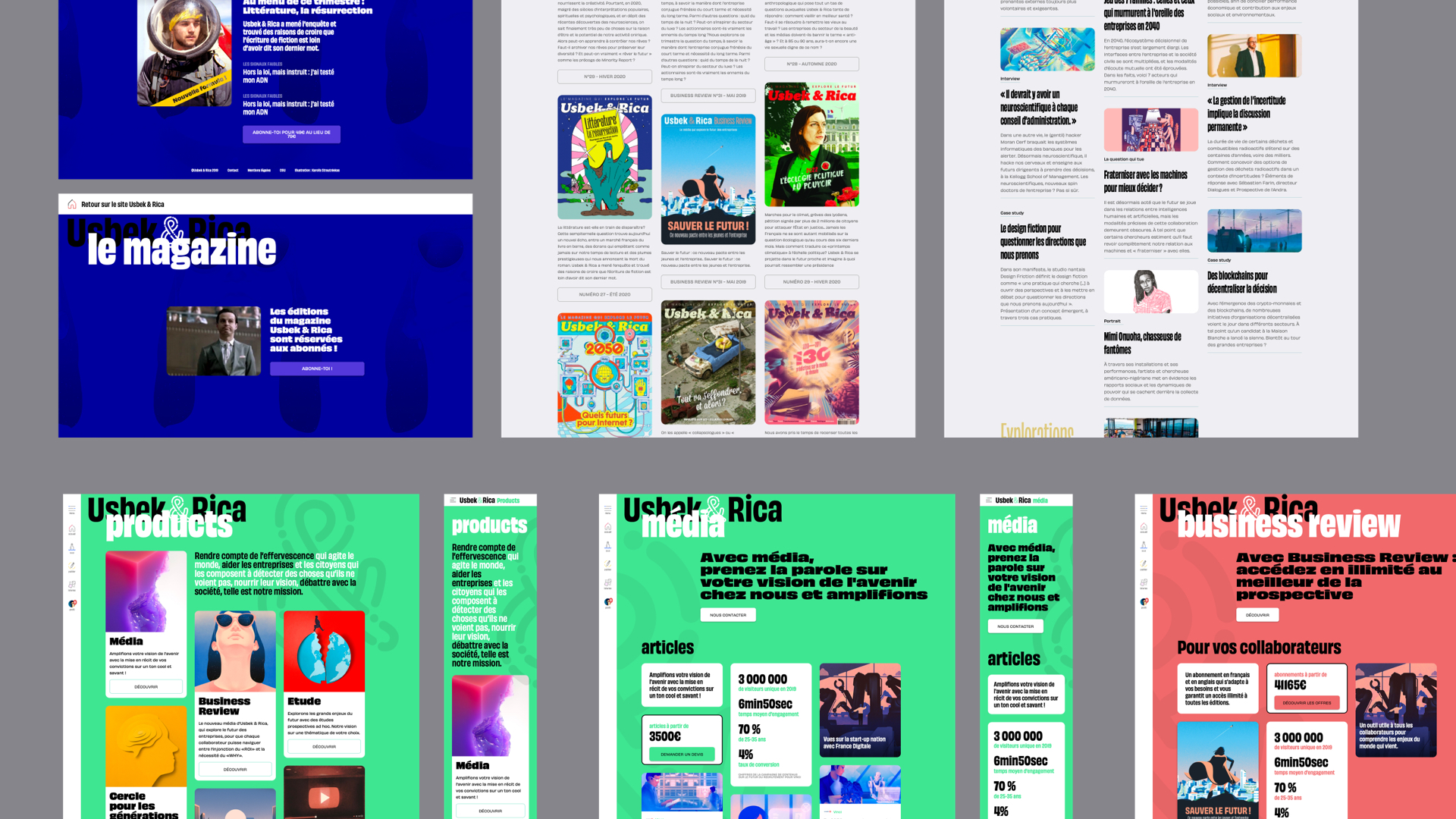Open 'Fraterniser avec les machines' article headline

(x=1145, y=181)
